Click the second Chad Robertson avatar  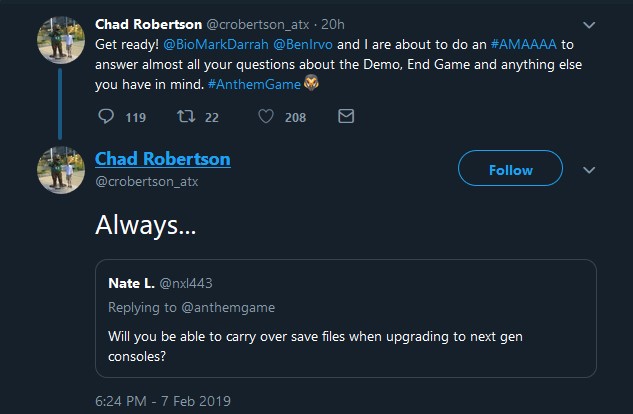59,168
